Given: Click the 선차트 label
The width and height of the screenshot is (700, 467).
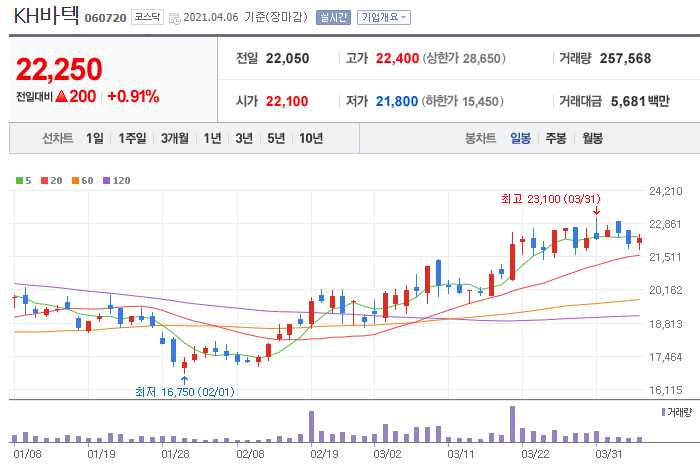Looking at the screenshot, I should click(58, 138).
